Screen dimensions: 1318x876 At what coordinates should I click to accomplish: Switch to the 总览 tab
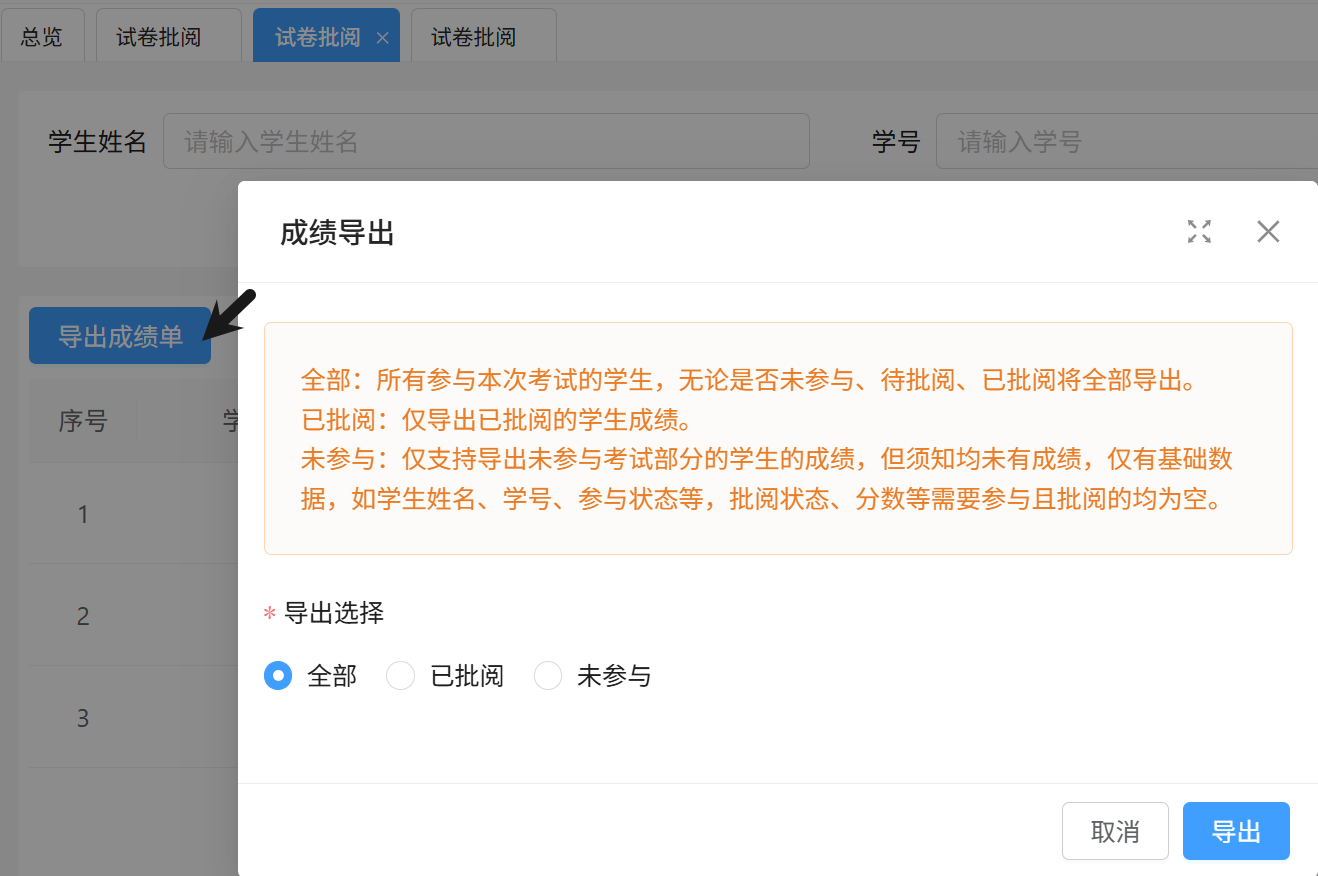click(x=41, y=37)
